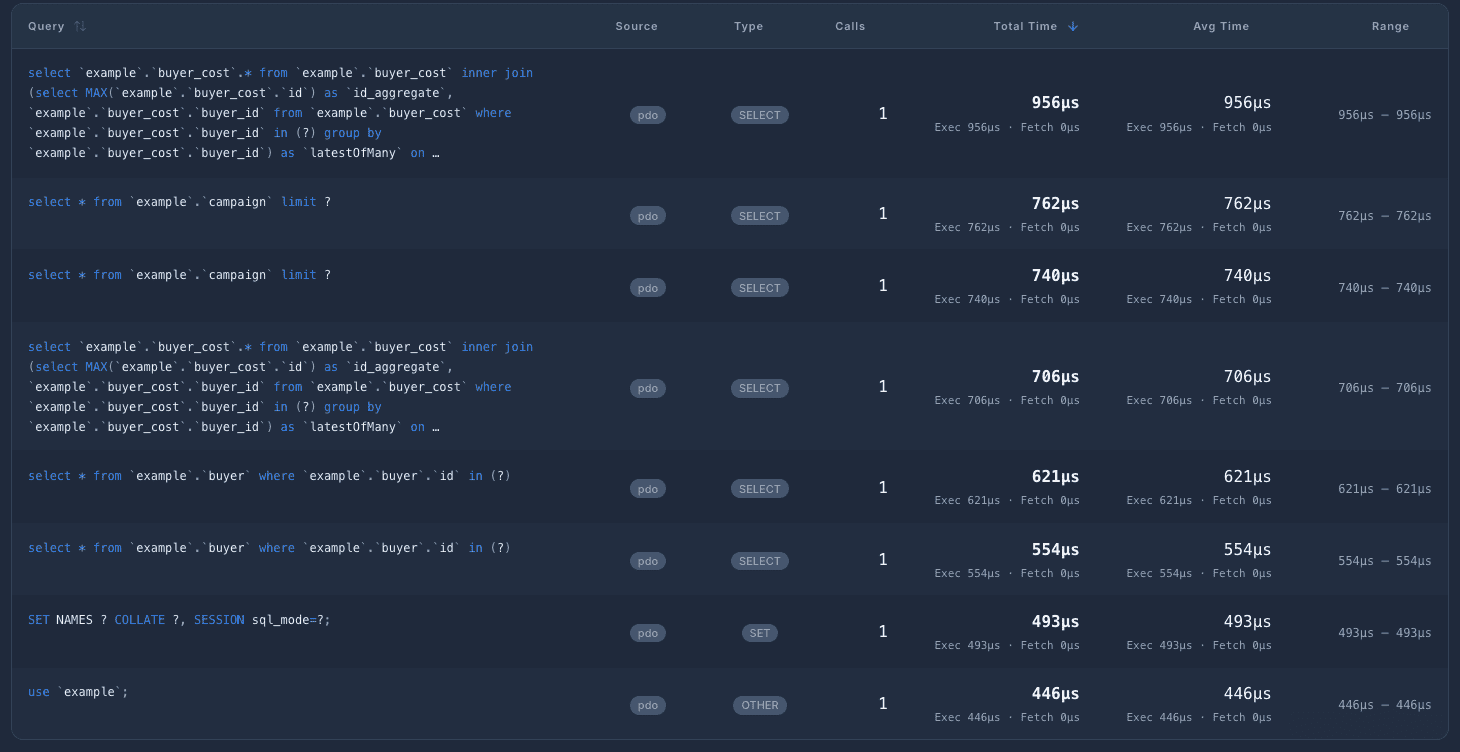Select the use `example` query text
Viewport: 1460px width, 752px height.
(78, 692)
